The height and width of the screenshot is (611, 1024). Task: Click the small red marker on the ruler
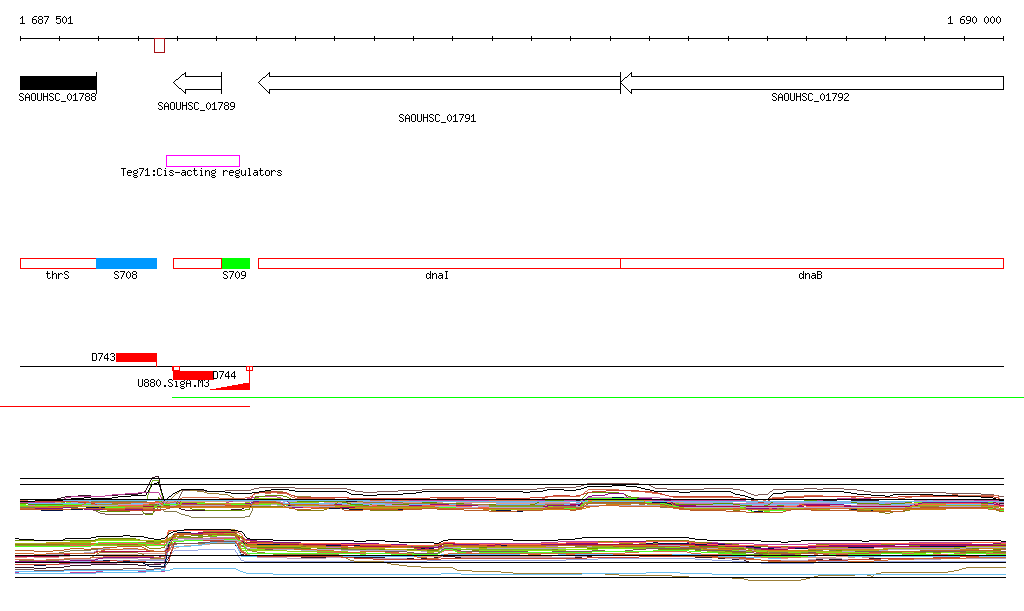pos(159,45)
